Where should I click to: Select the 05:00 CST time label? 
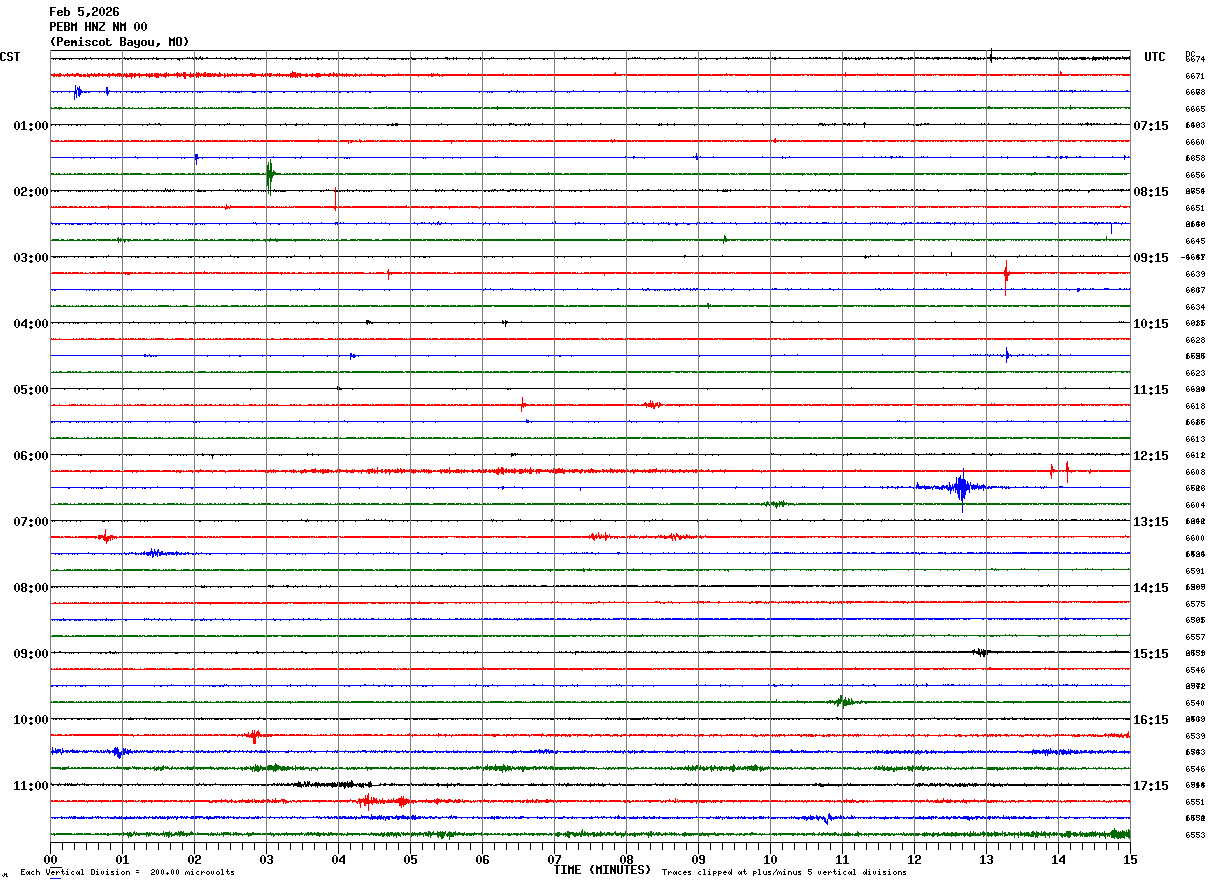pos(31,390)
